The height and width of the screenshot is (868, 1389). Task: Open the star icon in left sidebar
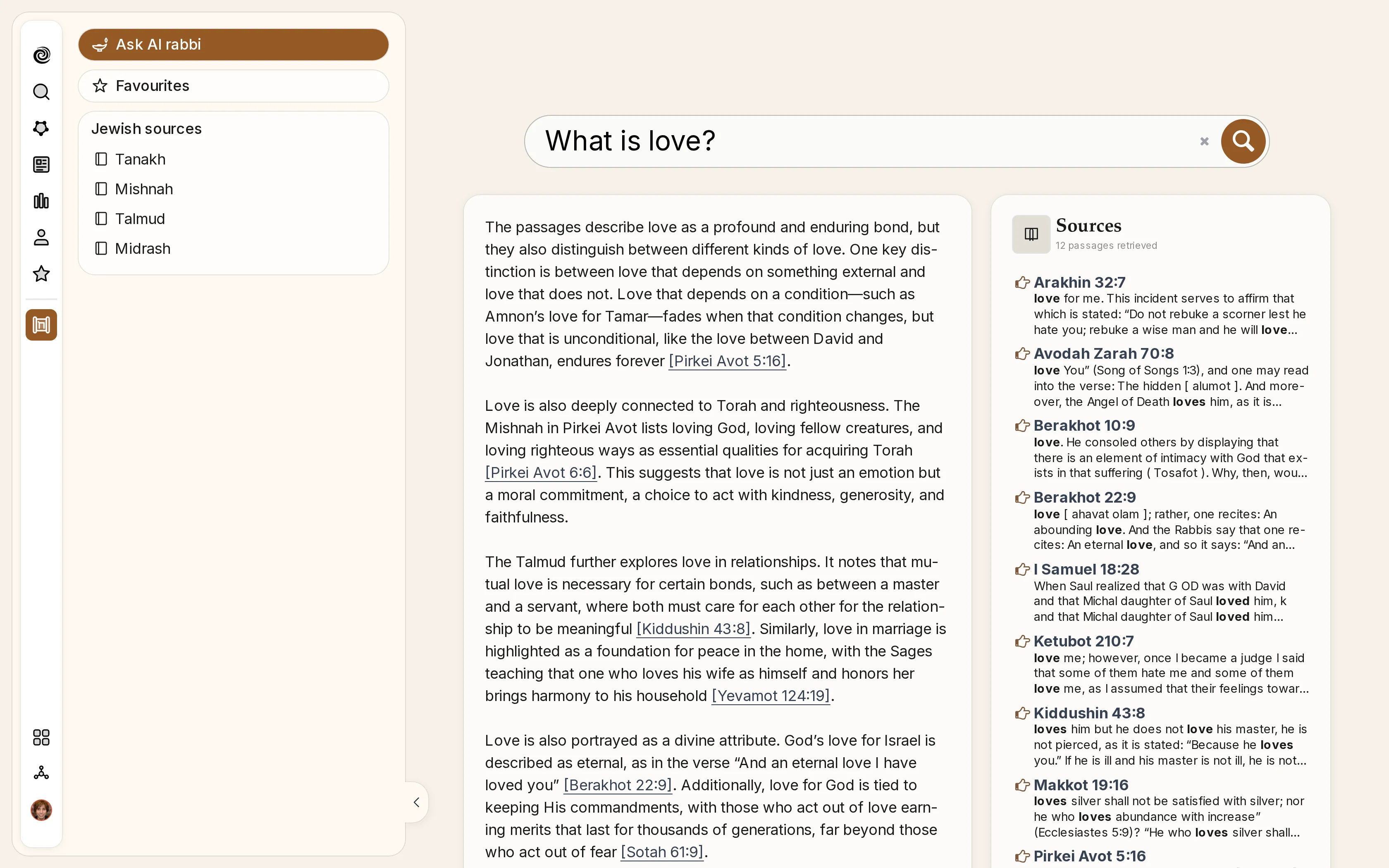41,274
